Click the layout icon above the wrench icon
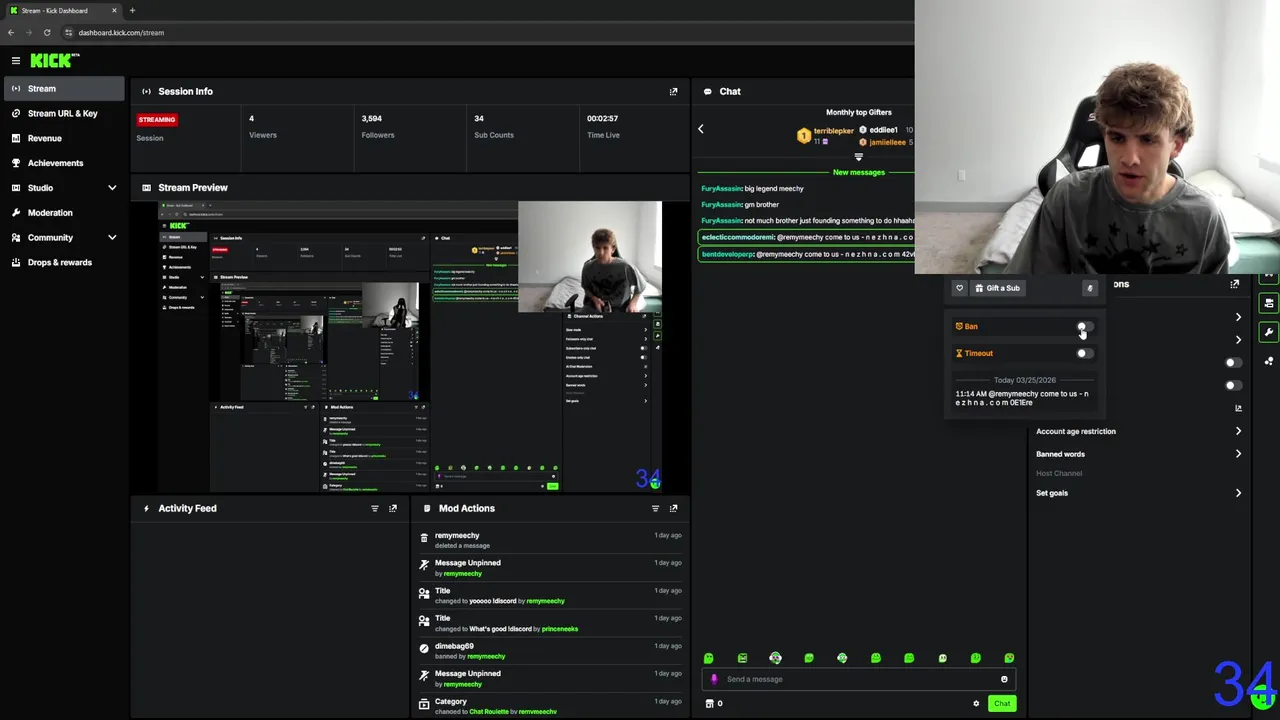The height and width of the screenshot is (720, 1280). click(1269, 303)
